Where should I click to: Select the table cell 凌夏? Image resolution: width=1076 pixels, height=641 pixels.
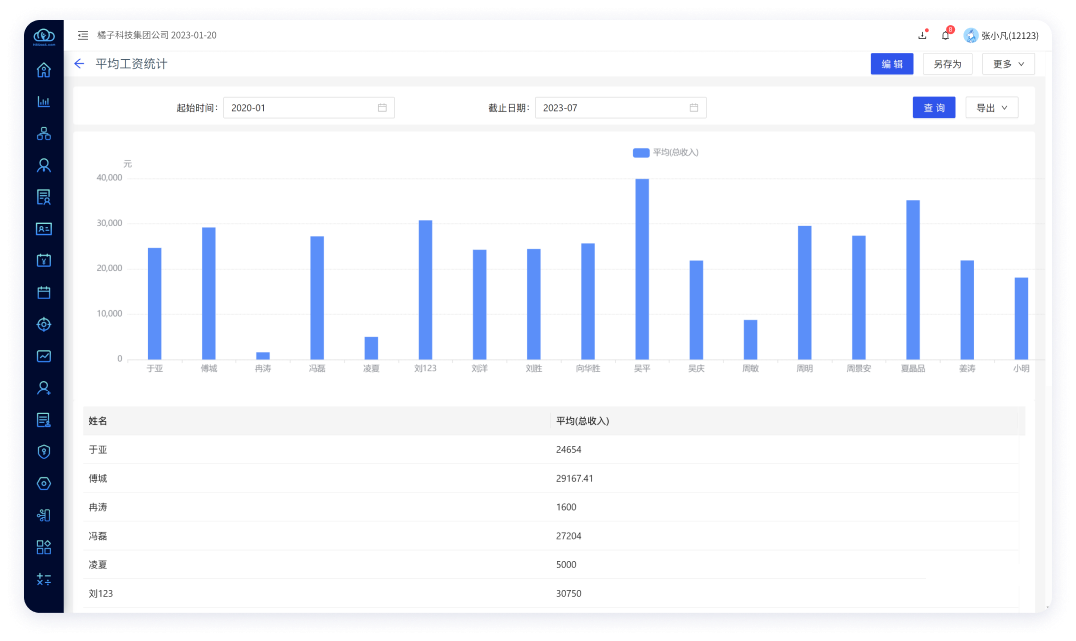(97, 565)
